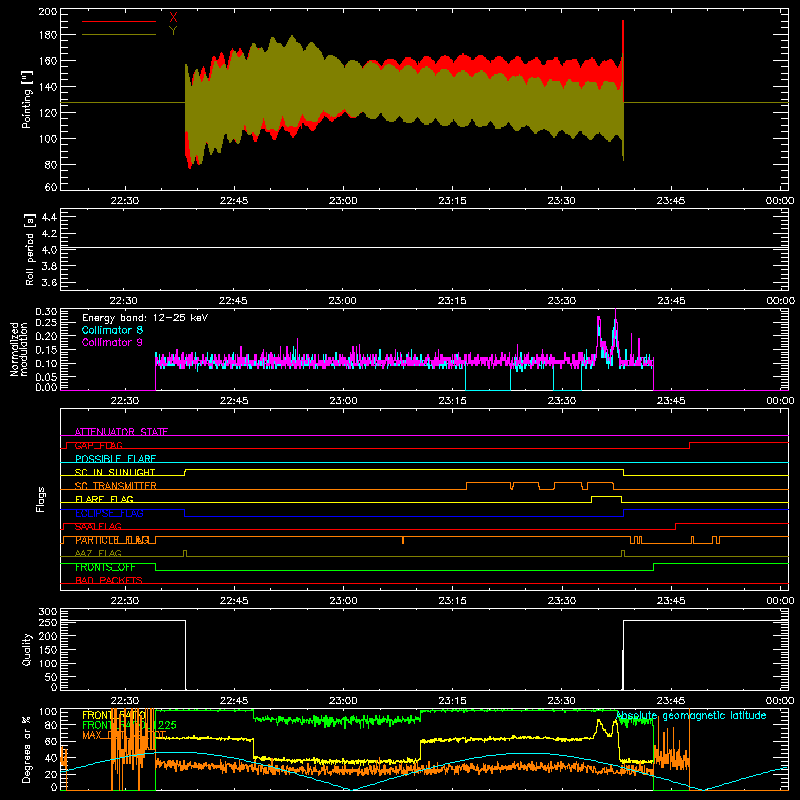Click the Quality axis title
This screenshot has width=800, height=800.
coord(27,649)
